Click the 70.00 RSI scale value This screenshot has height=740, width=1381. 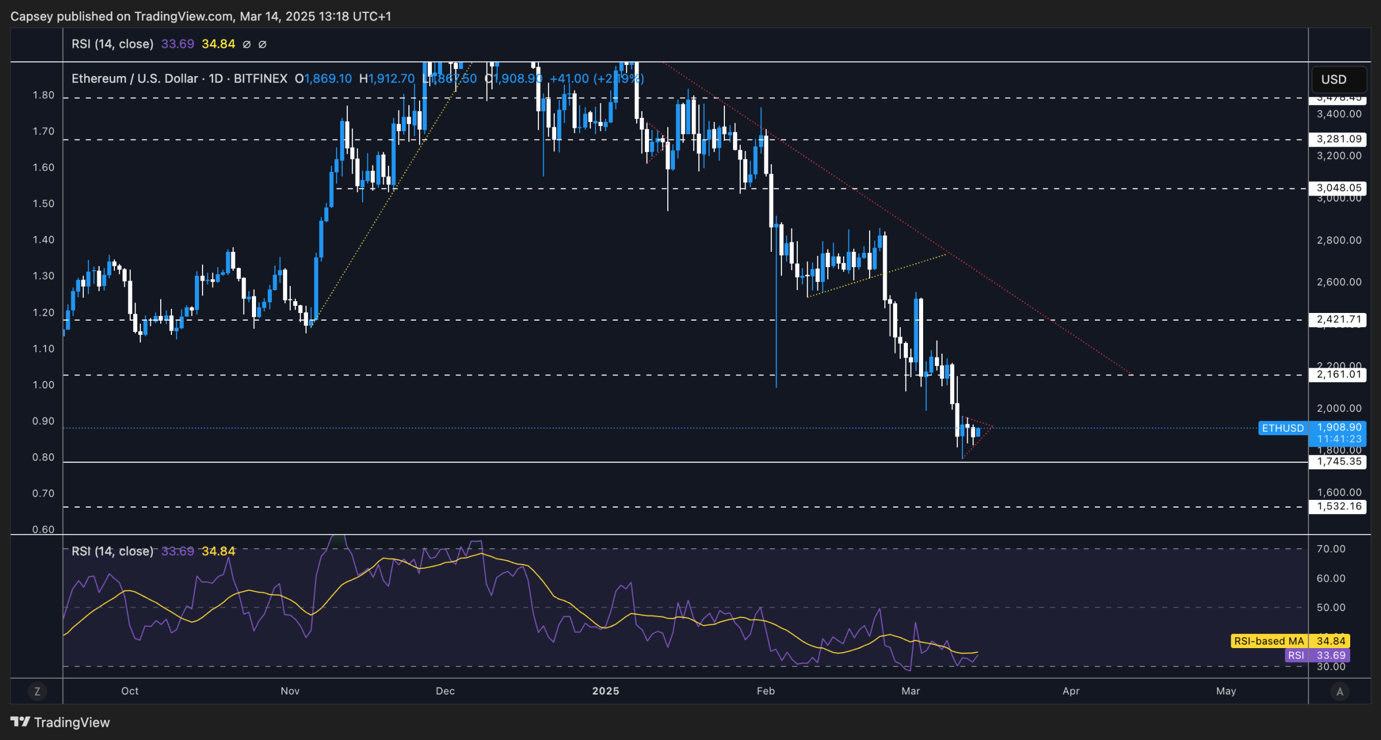click(x=1331, y=549)
